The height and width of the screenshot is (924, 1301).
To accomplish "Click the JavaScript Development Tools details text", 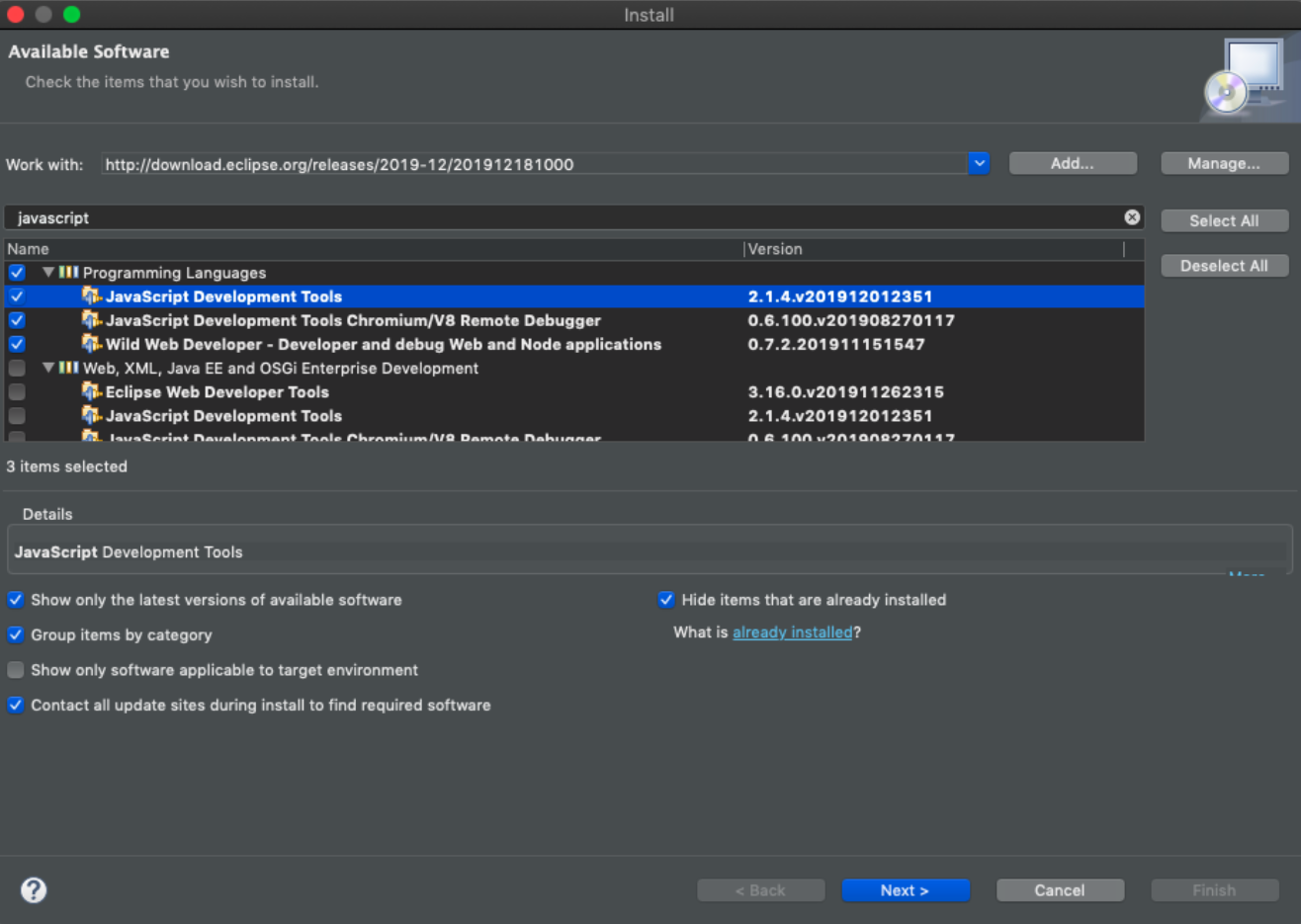I will 129,552.
